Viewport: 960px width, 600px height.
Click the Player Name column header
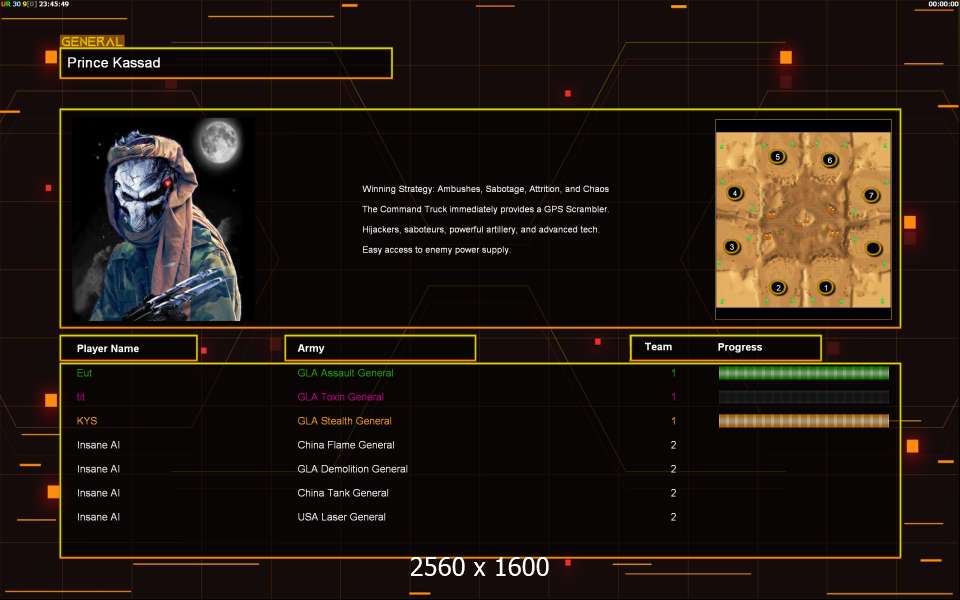129,348
